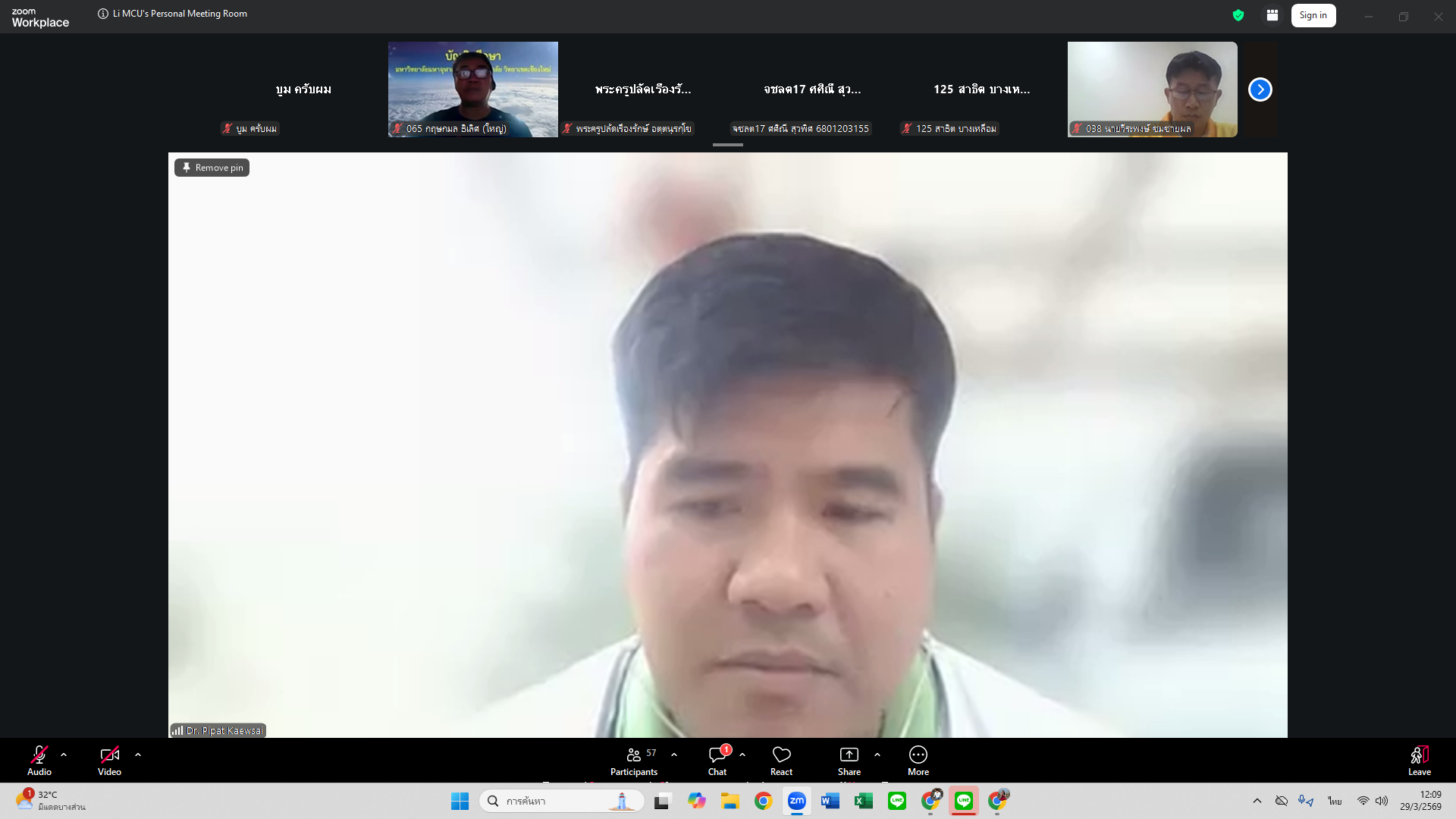Expand share options arrow
Viewport: 1456px width, 819px height.
pos(877,755)
